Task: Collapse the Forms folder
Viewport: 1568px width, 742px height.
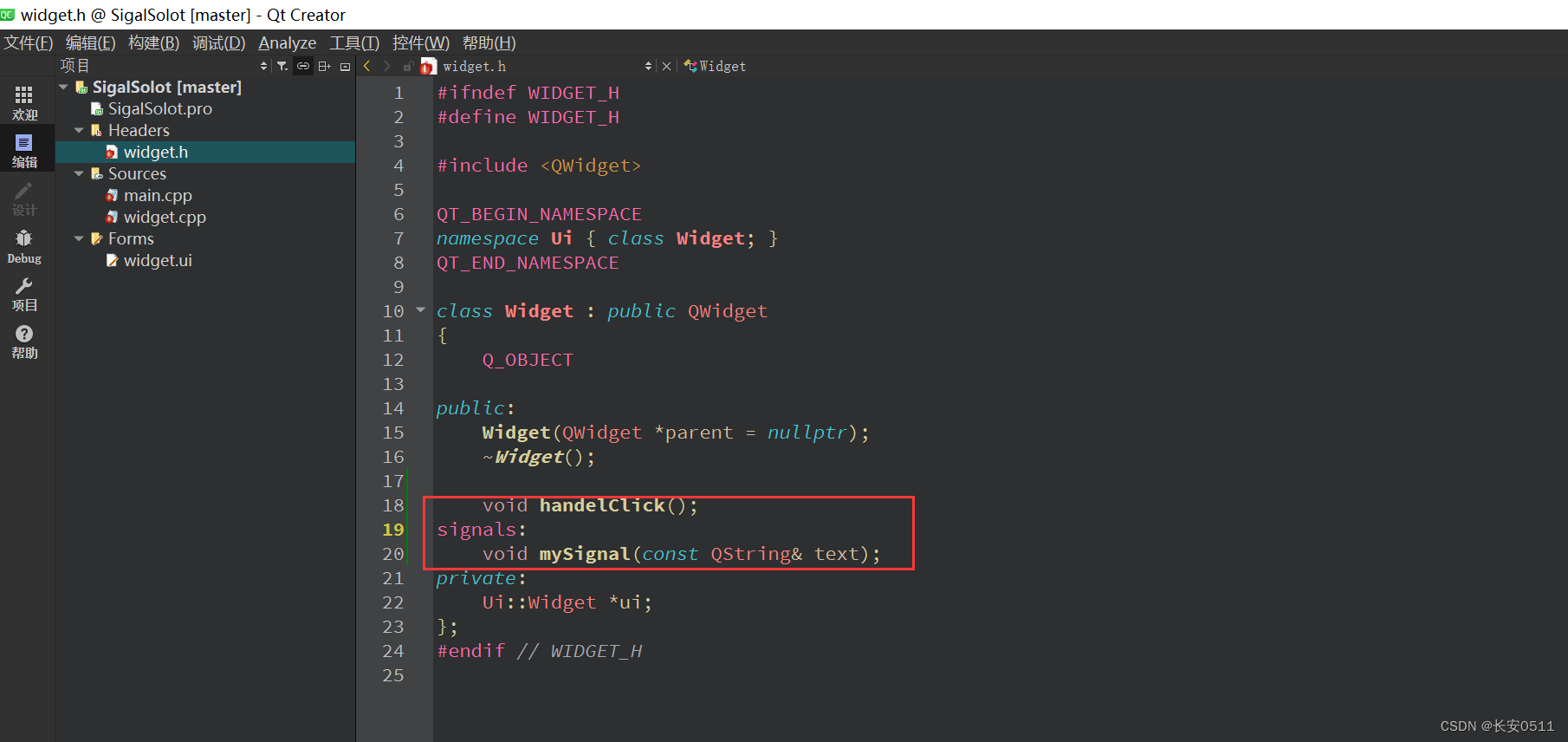Action: click(79, 238)
